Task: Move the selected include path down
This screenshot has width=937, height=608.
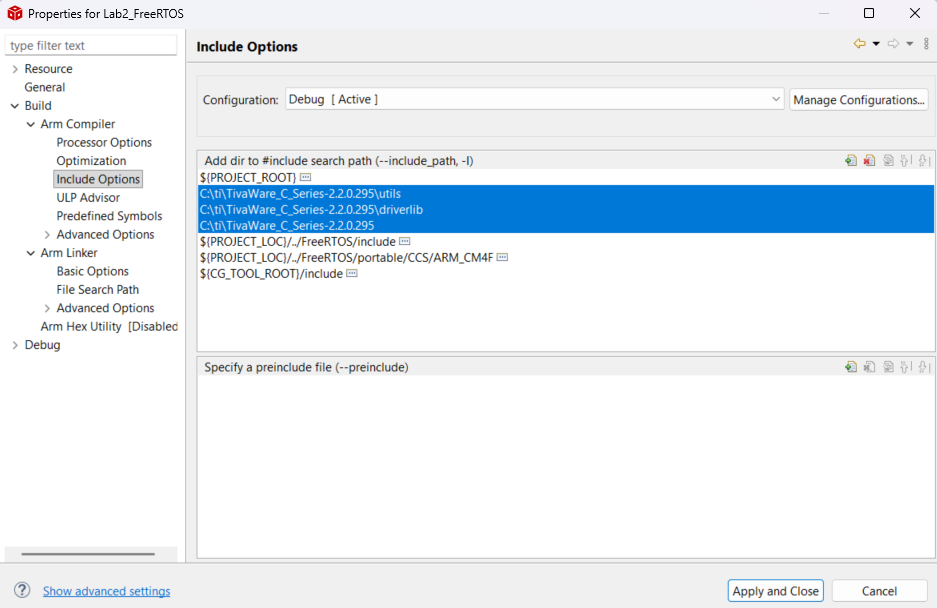Action: tap(921, 160)
